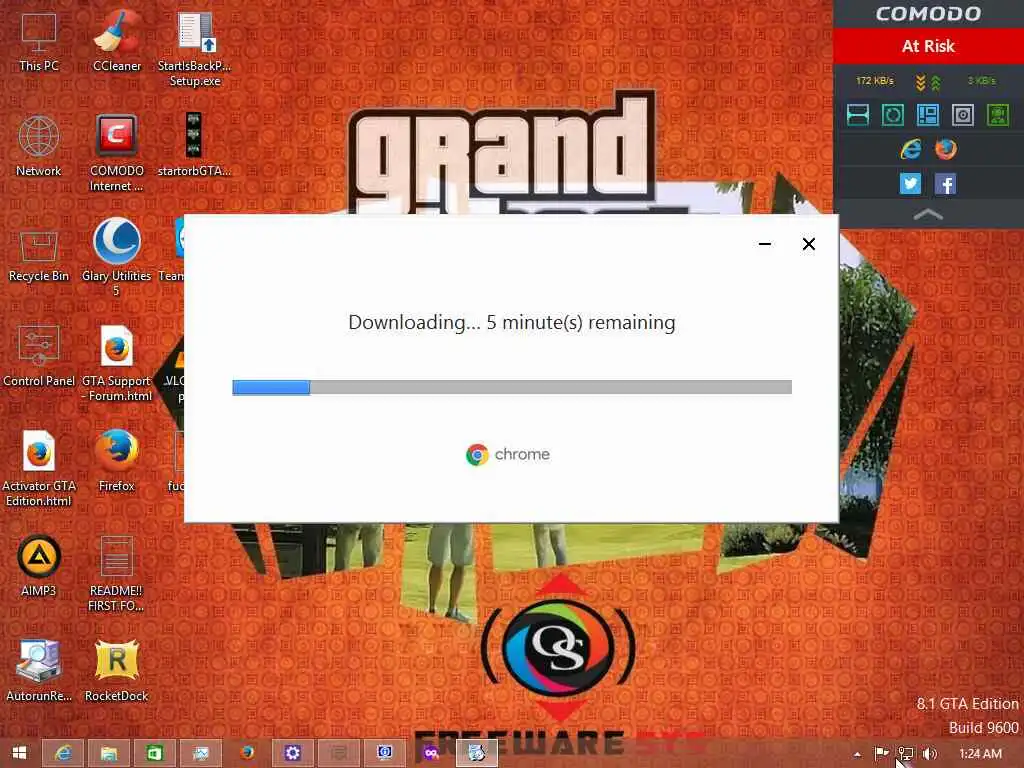Screen dimensions: 1024x768
Task: Open network icon in system tray
Action: 905,753
